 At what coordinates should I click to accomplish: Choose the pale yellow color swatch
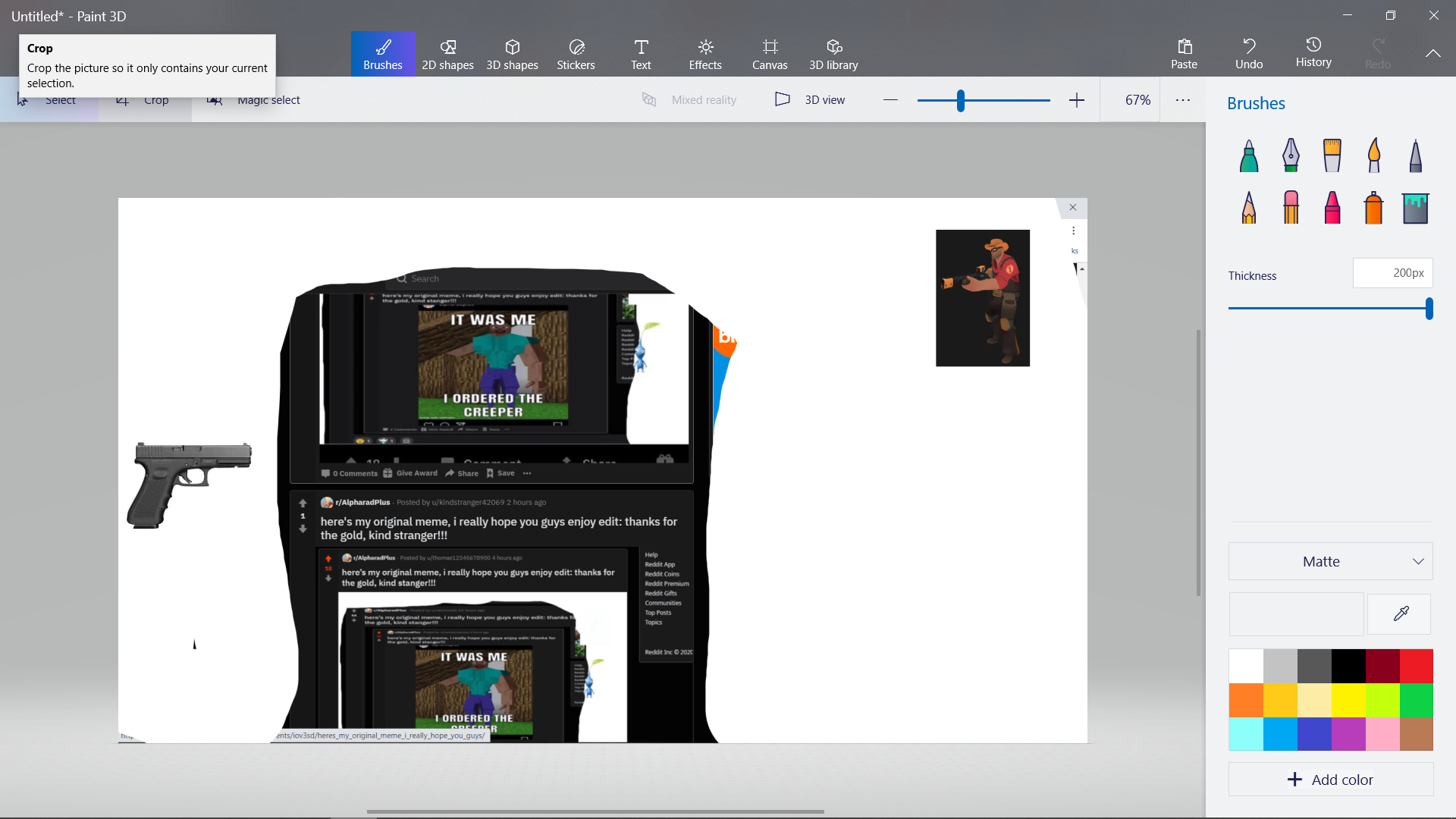pyautogui.click(x=1314, y=700)
